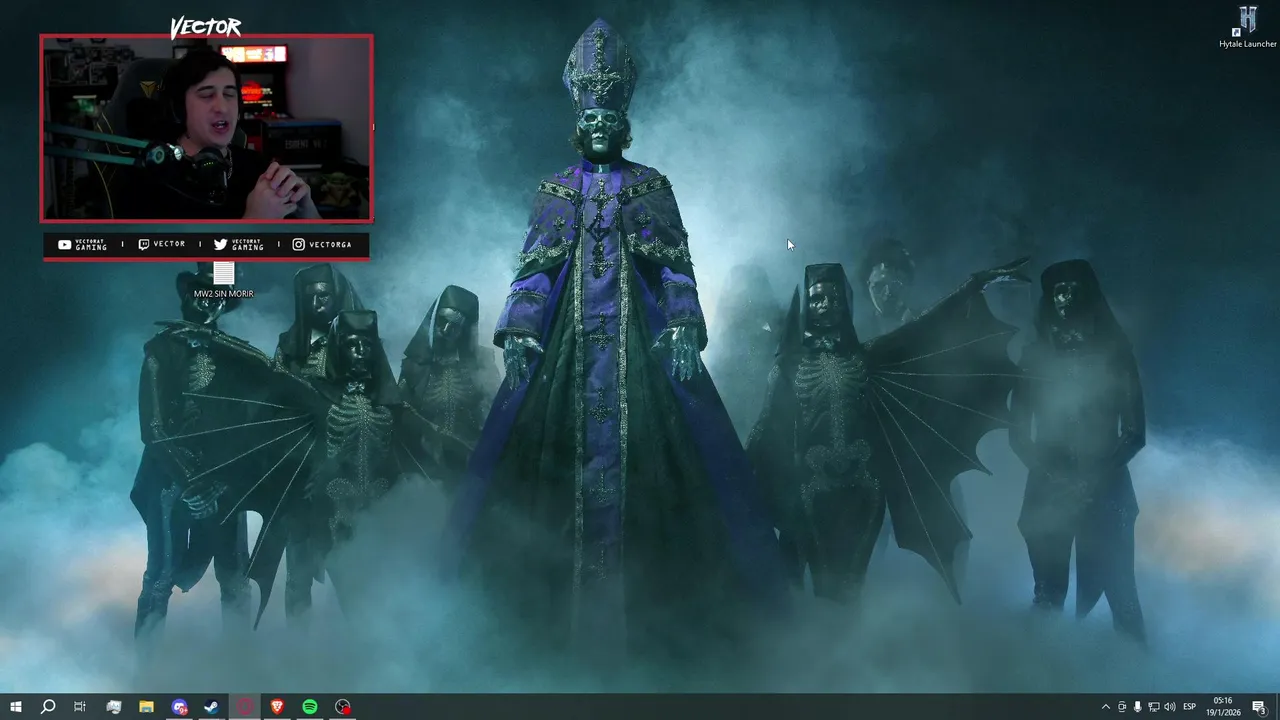Click the webcam feed overlay
1280x720 pixels.
point(207,128)
